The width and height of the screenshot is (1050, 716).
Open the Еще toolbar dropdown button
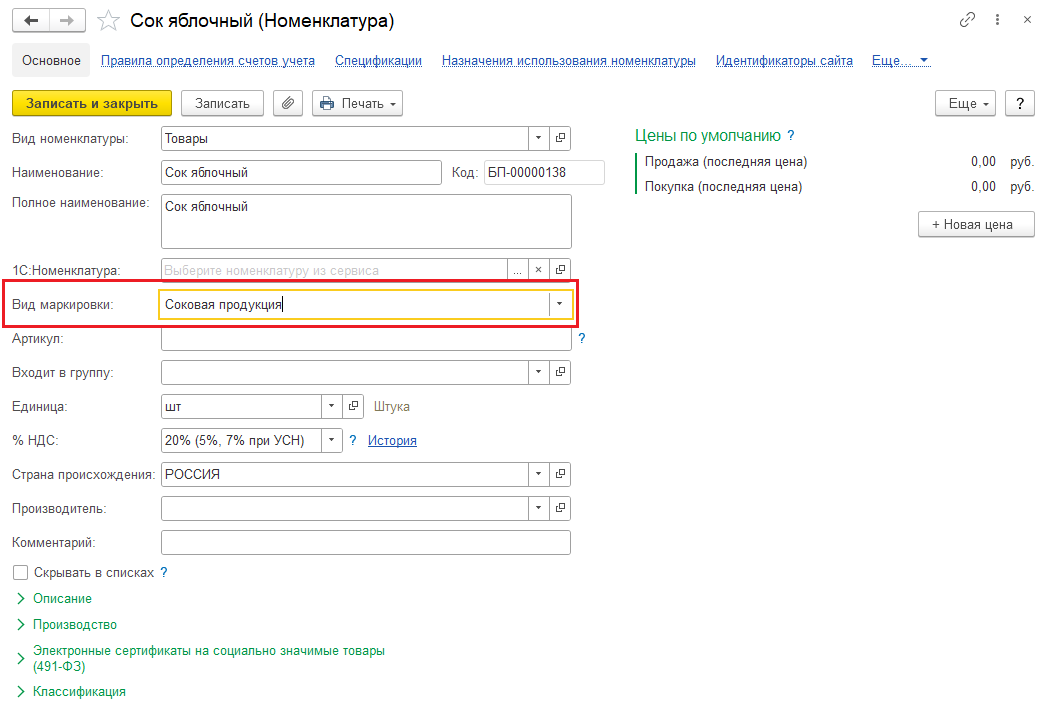tap(966, 103)
